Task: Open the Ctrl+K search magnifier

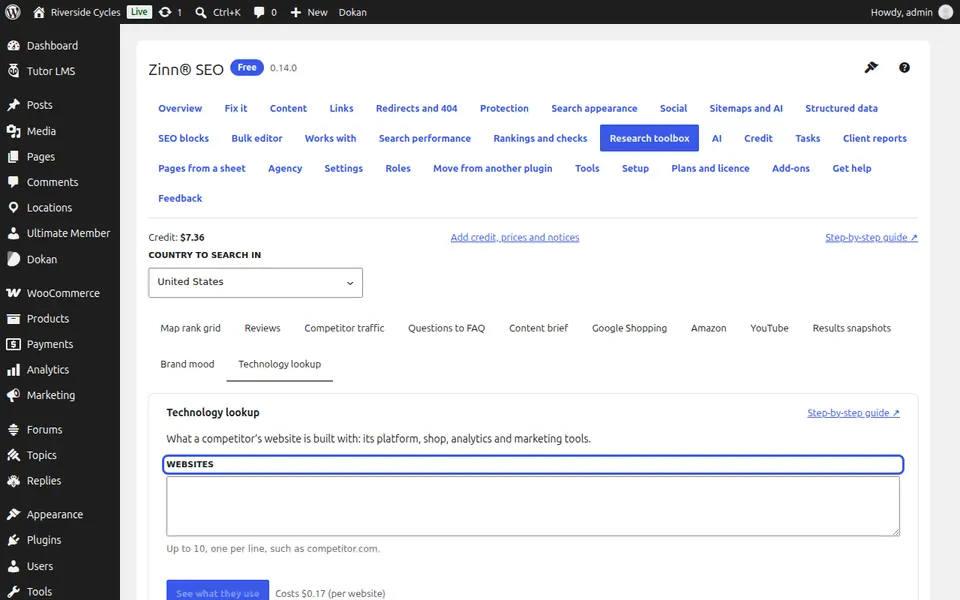Action: pos(200,12)
